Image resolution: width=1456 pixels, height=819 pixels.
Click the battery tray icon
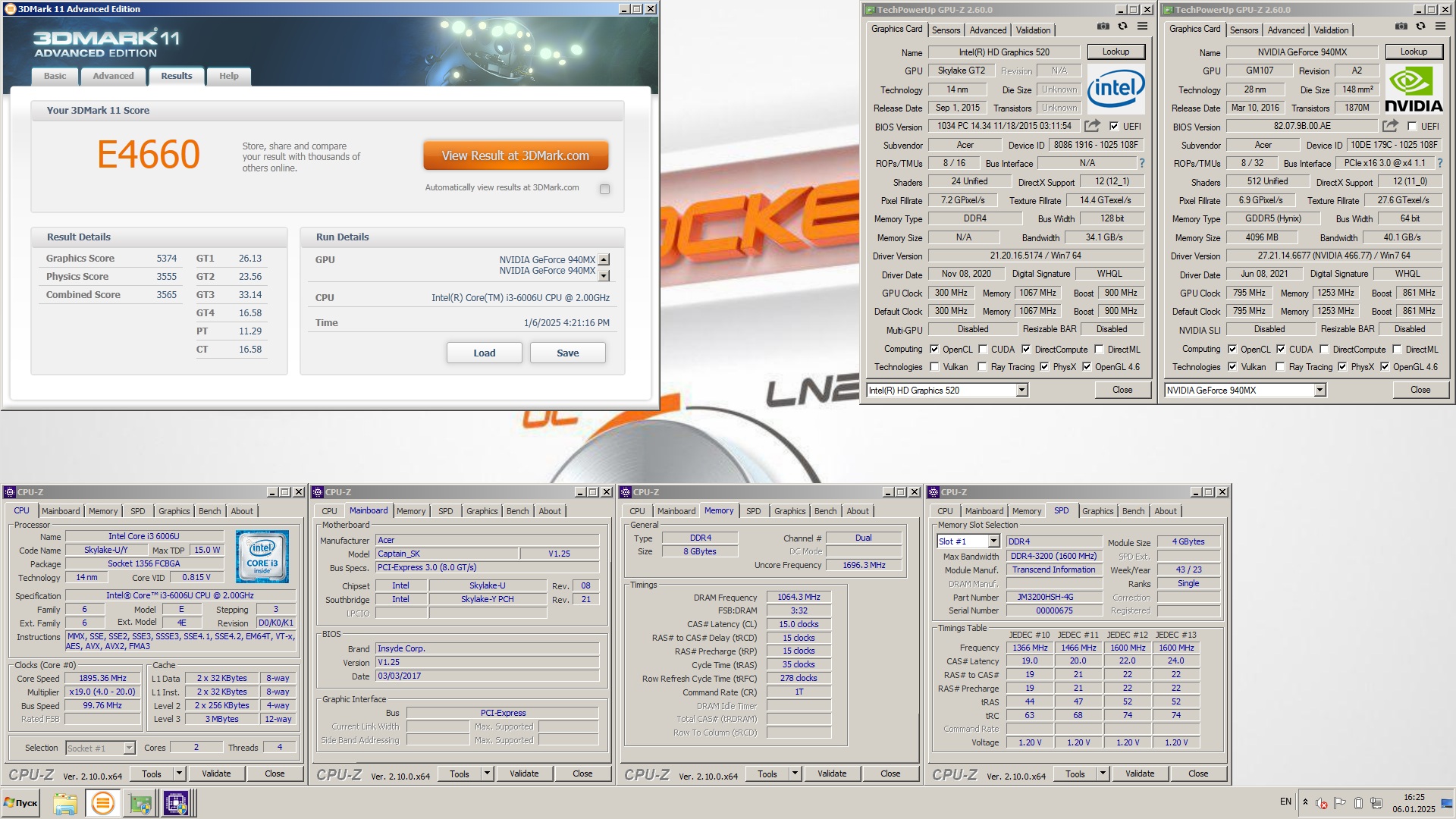coord(1358,803)
